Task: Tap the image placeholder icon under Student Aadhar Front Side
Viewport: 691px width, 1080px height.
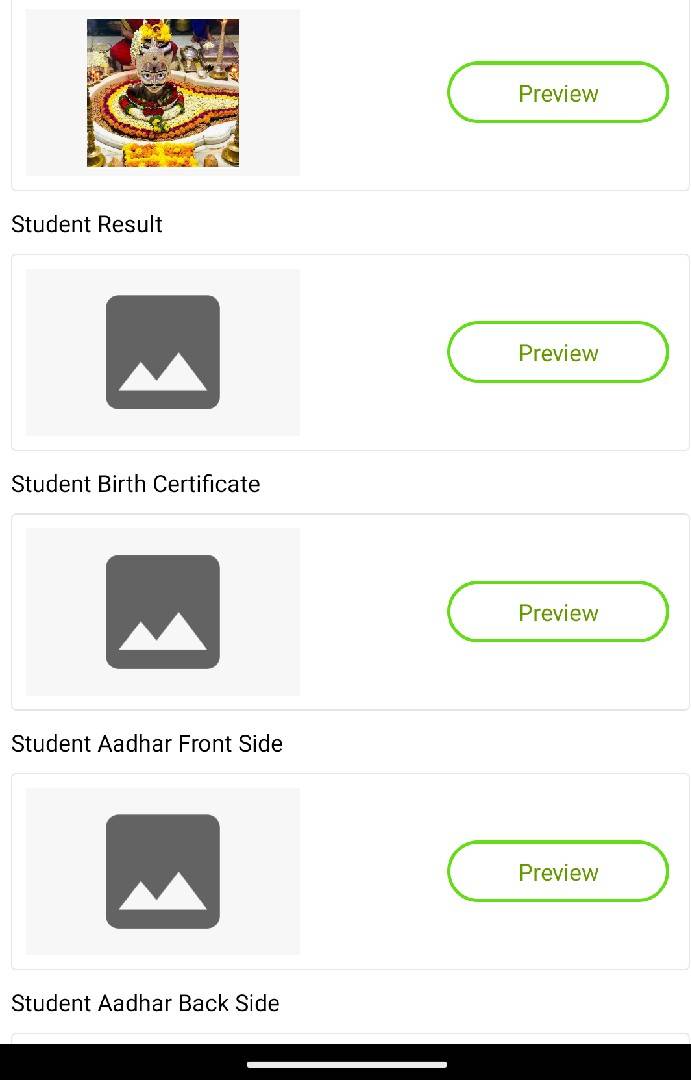Action: 163,871
